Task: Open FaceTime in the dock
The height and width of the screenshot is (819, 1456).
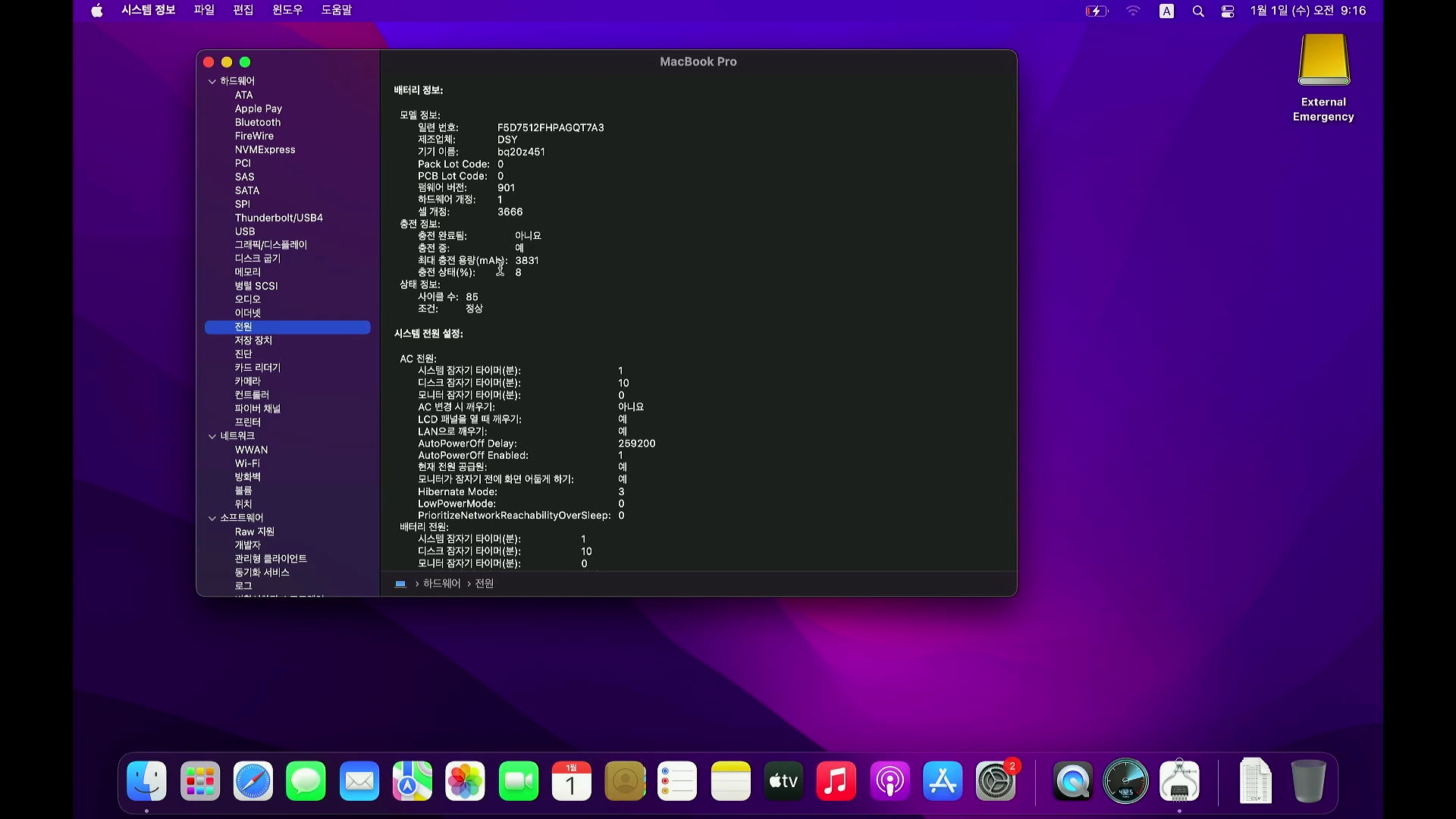Action: (519, 781)
